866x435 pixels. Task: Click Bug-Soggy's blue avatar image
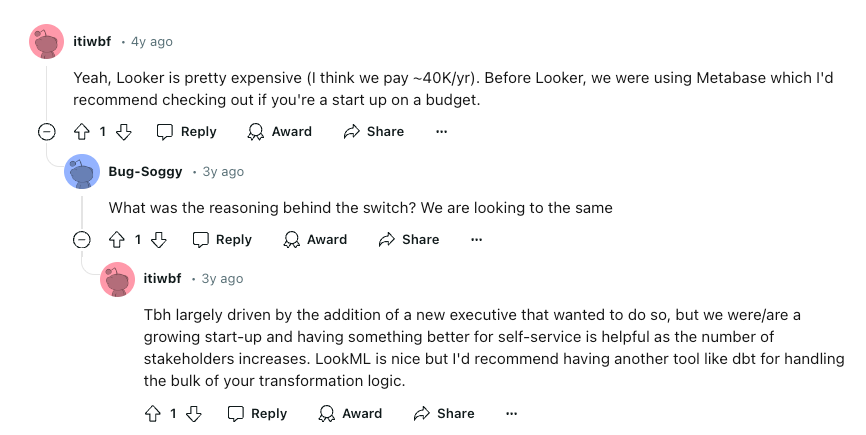(x=82, y=172)
